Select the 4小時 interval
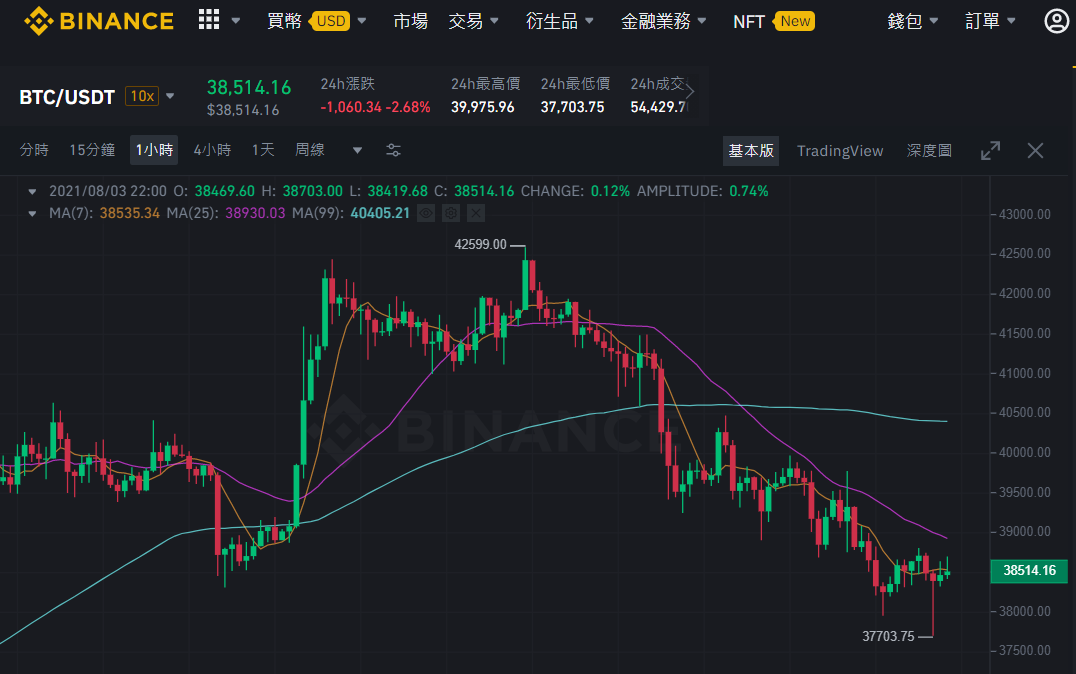The image size is (1076, 674). pos(212,150)
